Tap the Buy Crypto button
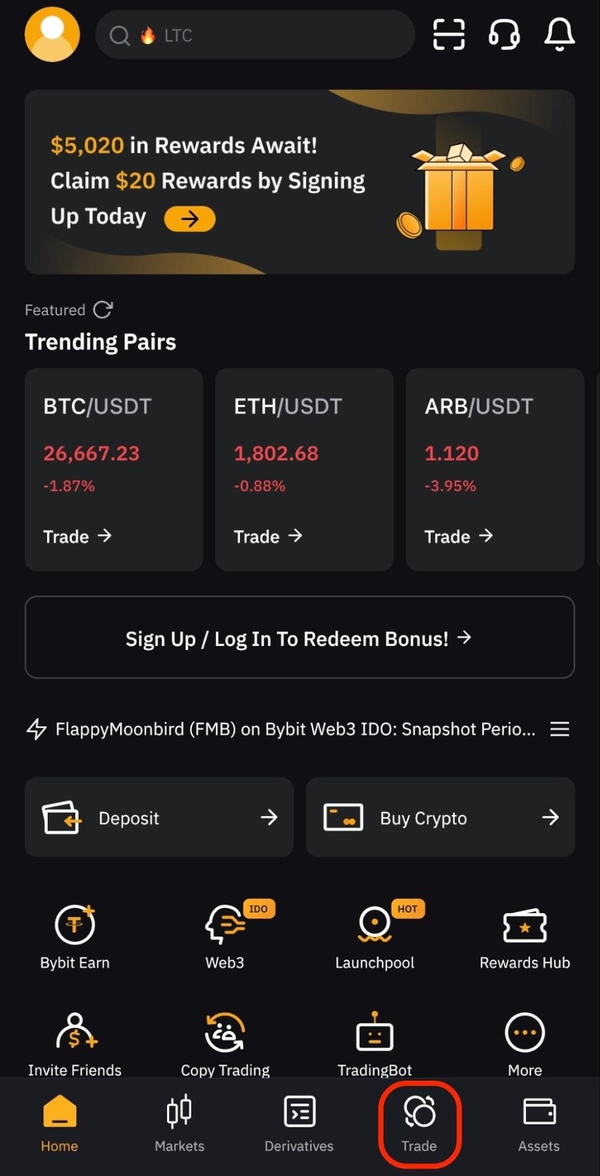 point(440,818)
